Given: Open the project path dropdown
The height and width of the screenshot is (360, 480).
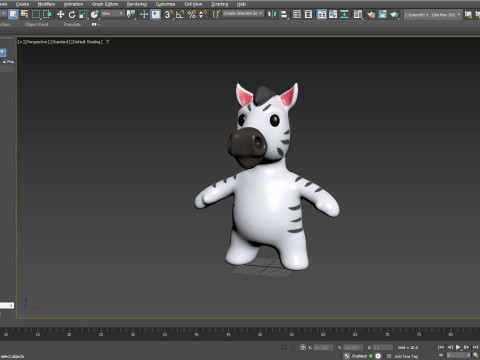Looking at the screenshot, I should (x=432, y=15).
